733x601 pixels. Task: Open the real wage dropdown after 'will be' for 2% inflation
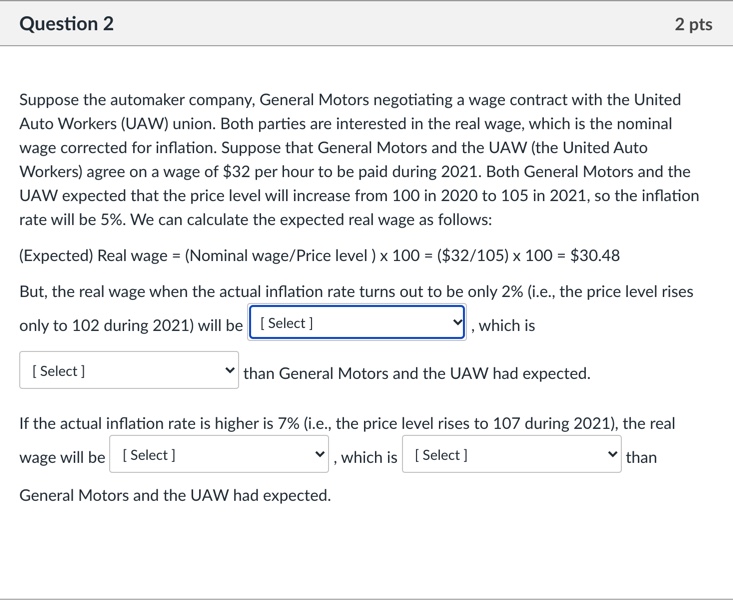pyautogui.click(x=357, y=322)
